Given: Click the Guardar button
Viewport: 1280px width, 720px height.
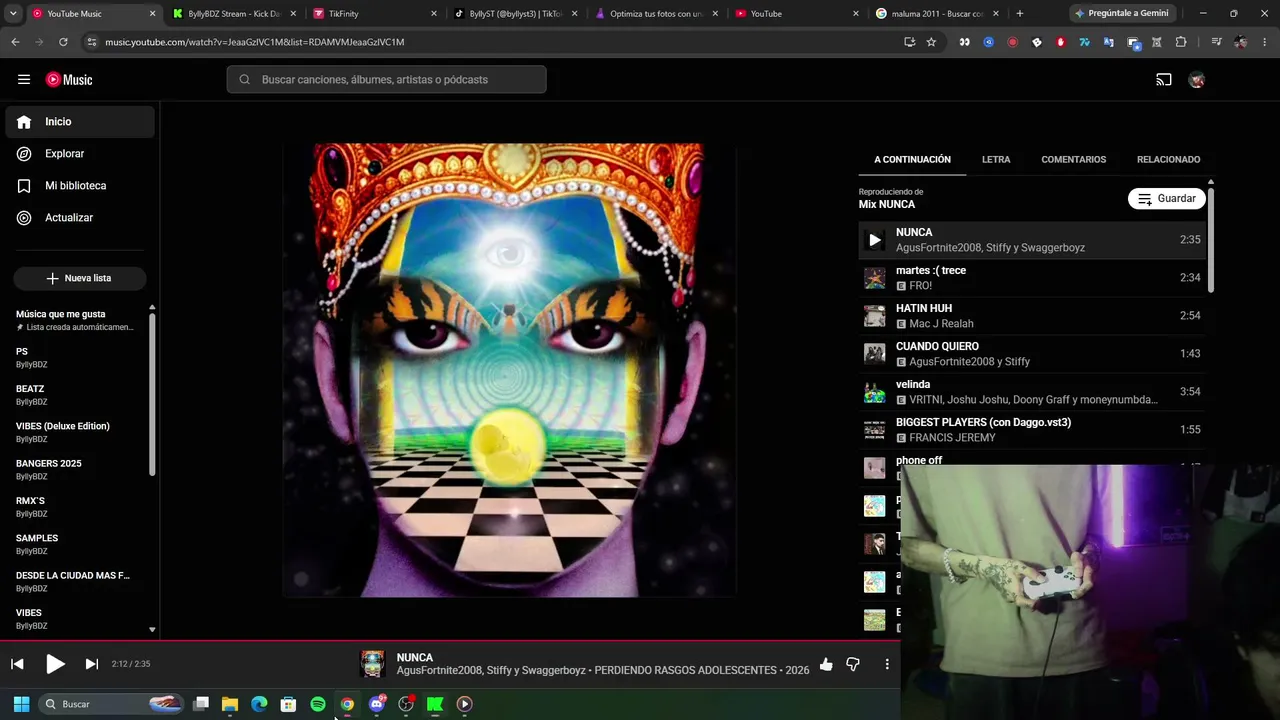Looking at the screenshot, I should point(1167,199).
